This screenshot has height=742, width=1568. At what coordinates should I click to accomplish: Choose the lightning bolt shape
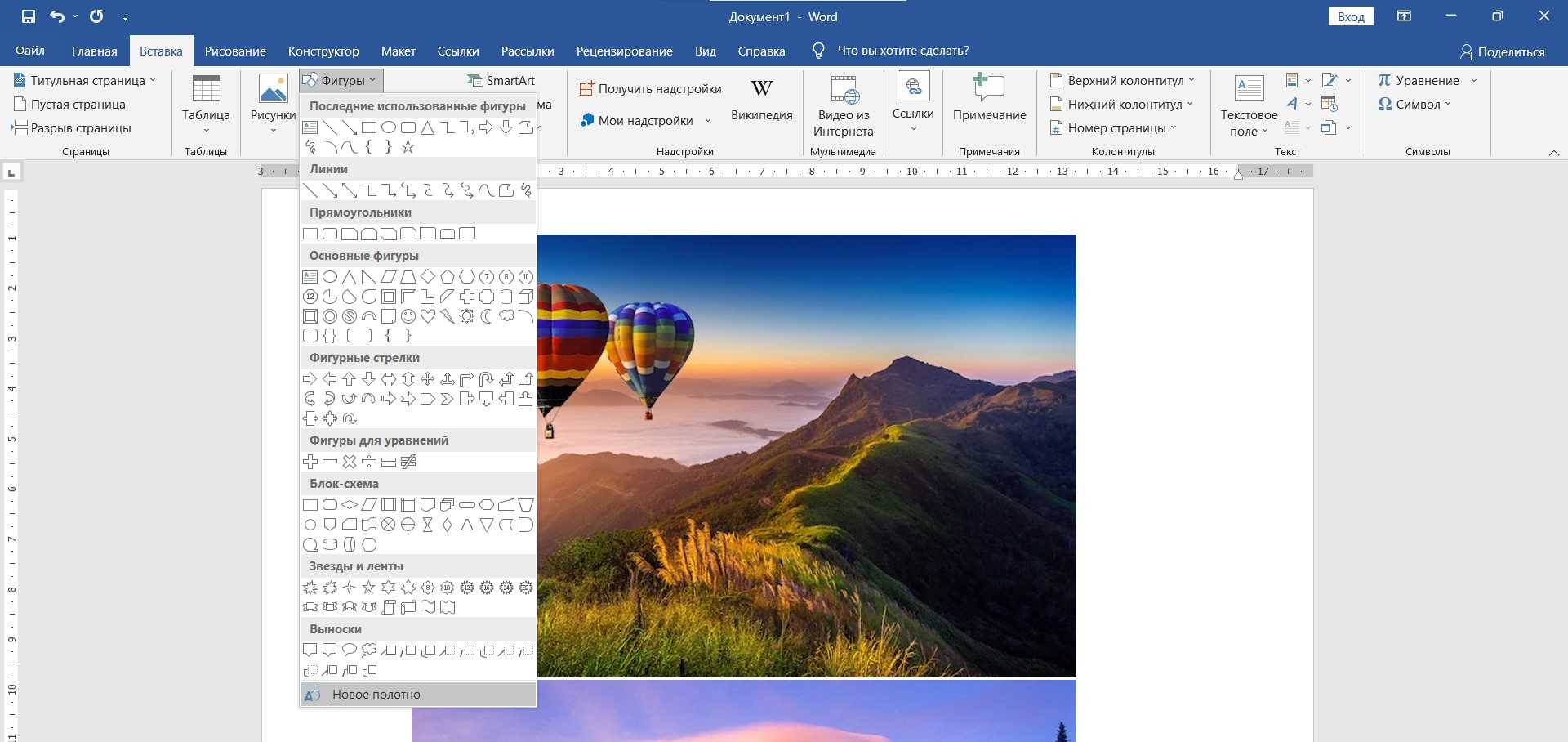(448, 316)
